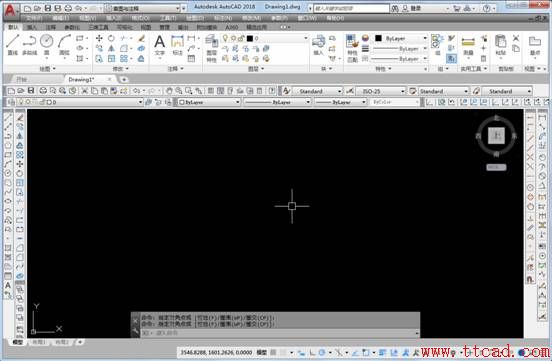This screenshot has height=361, width=552.
Task: Expand the Modify (修改) panel title
Action: 120,69
